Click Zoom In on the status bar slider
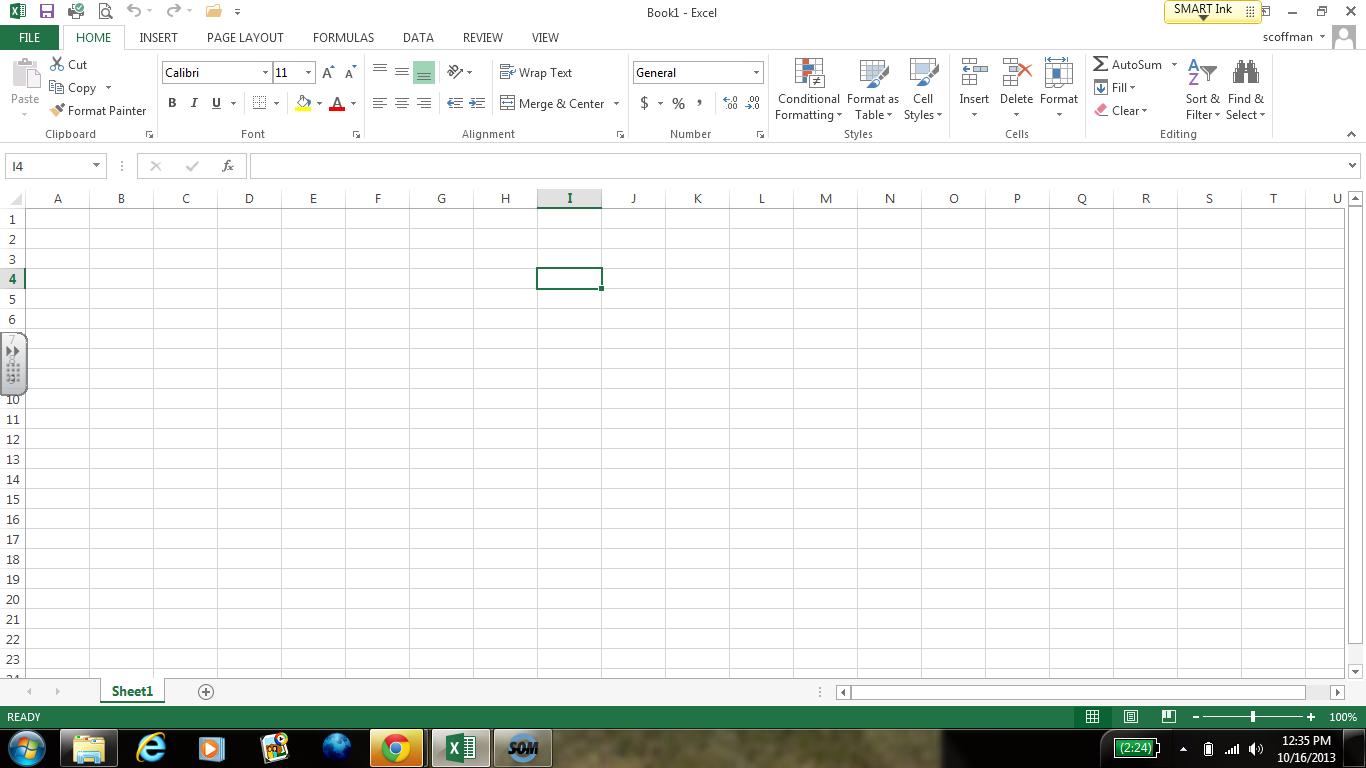This screenshot has height=768, width=1366. pyautogui.click(x=1310, y=716)
